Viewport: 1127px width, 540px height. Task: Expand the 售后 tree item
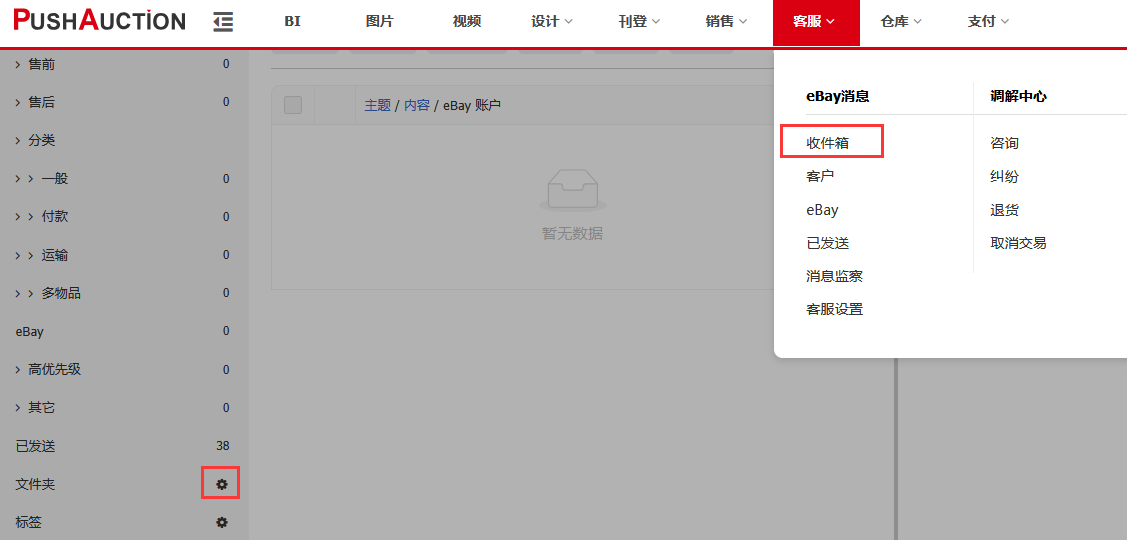click(18, 102)
